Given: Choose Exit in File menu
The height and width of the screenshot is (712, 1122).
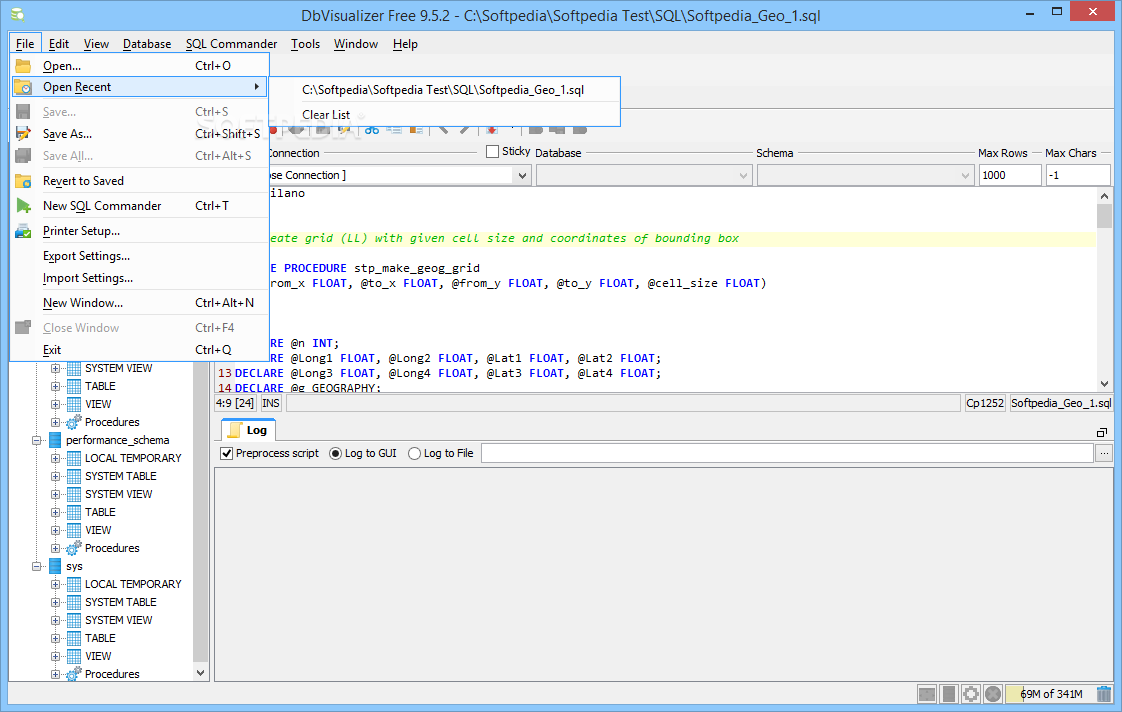Looking at the screenshot, I should 140,350.
